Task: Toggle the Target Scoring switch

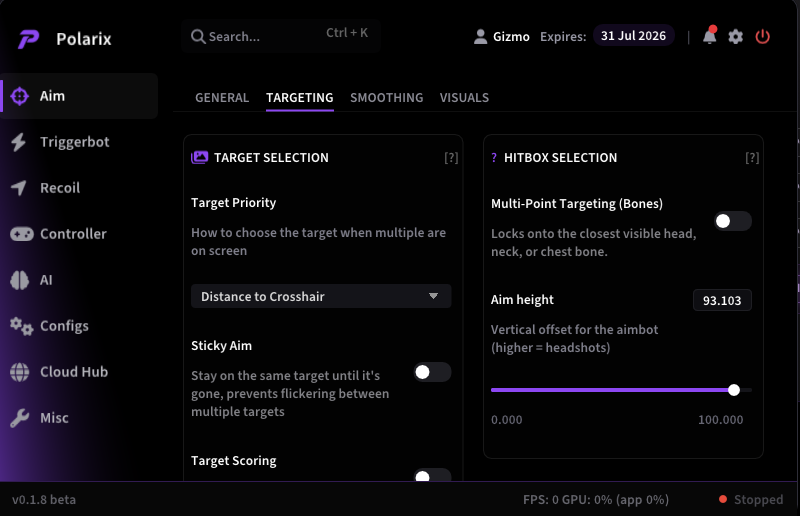Action: coord(432,475)
